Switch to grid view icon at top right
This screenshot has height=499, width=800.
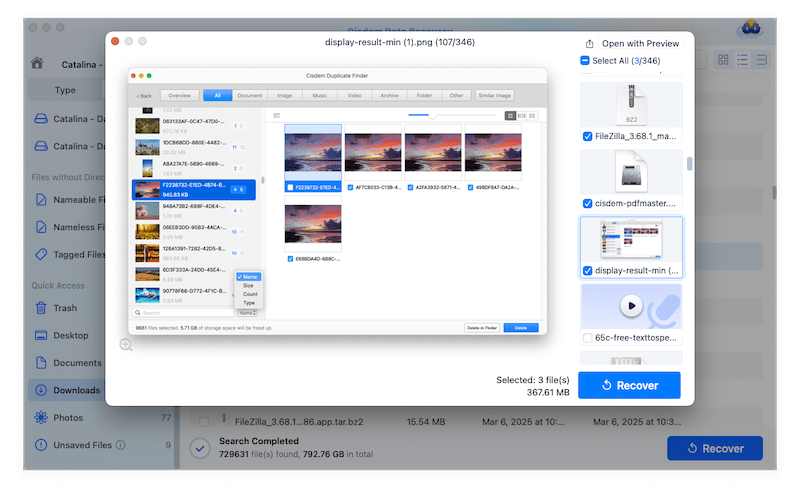pos(723,61)
